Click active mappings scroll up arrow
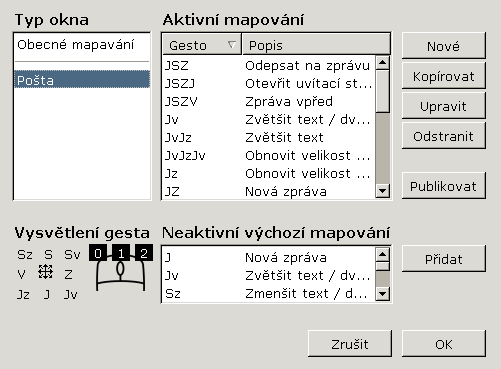 coord(382,63)
